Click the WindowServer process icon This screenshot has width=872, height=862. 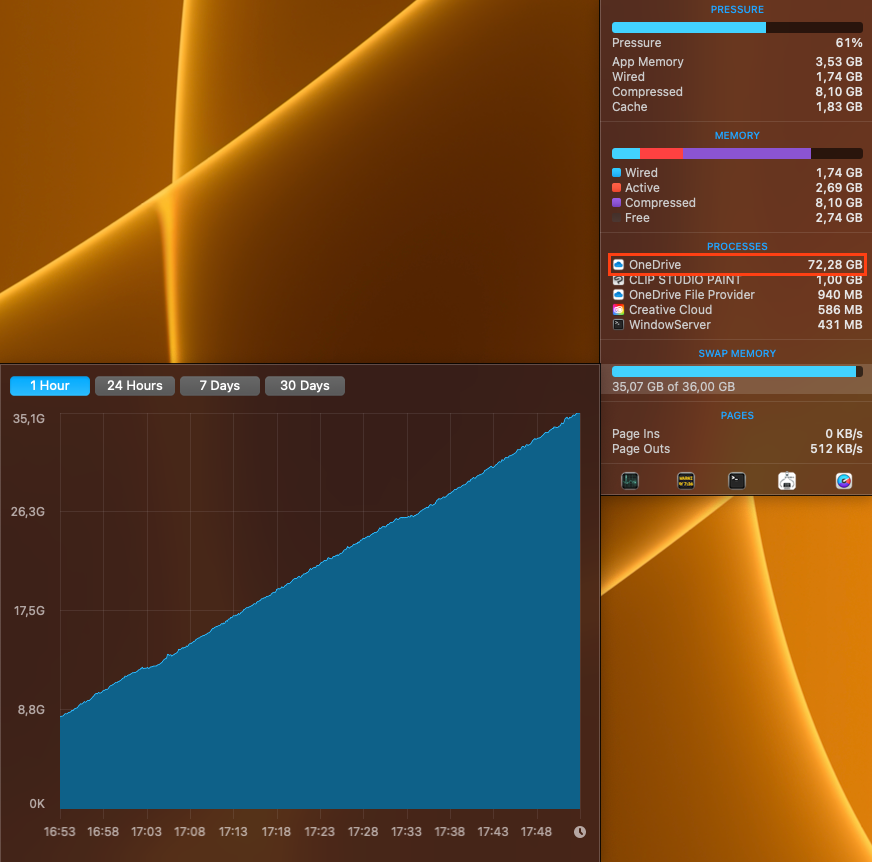pos(618,325)
